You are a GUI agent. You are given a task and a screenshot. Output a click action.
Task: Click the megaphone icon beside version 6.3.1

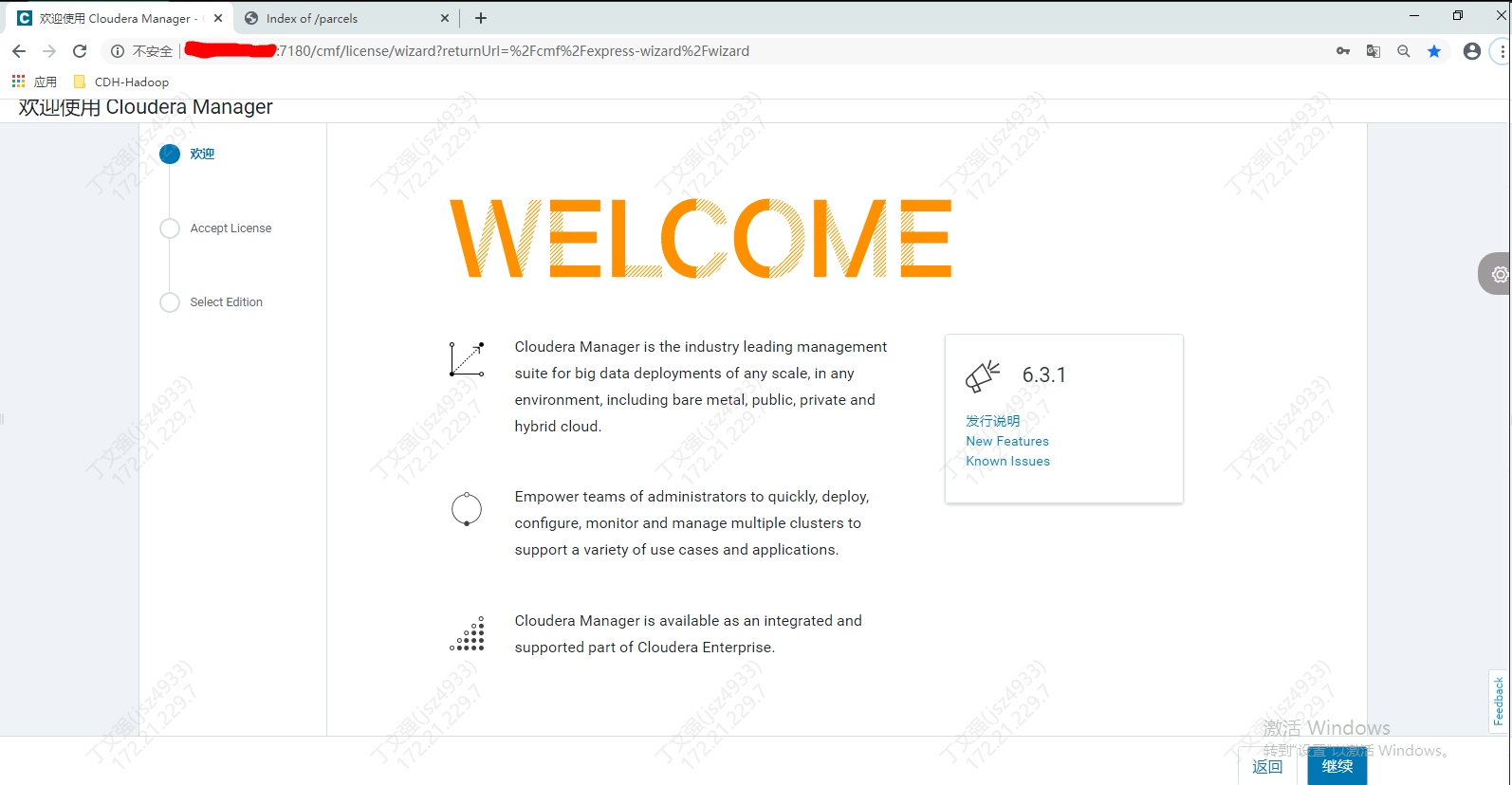pyautogui.click(x=983, y=376)
